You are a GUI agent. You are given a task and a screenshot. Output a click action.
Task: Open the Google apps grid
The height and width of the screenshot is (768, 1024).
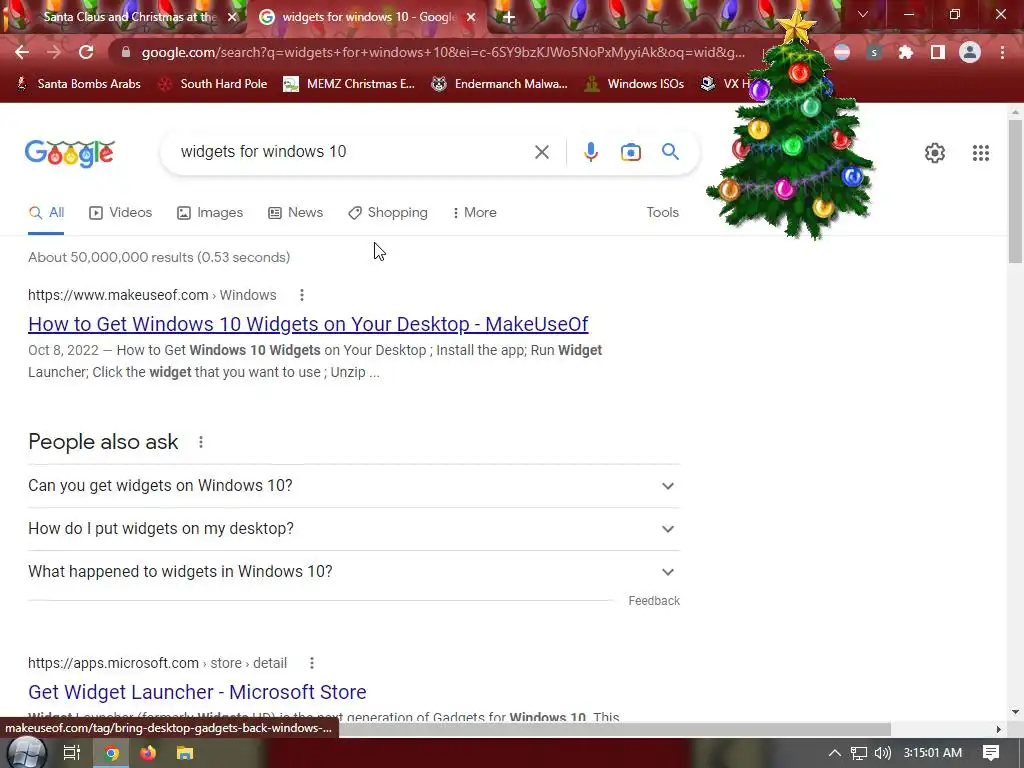tap(980, 153)
